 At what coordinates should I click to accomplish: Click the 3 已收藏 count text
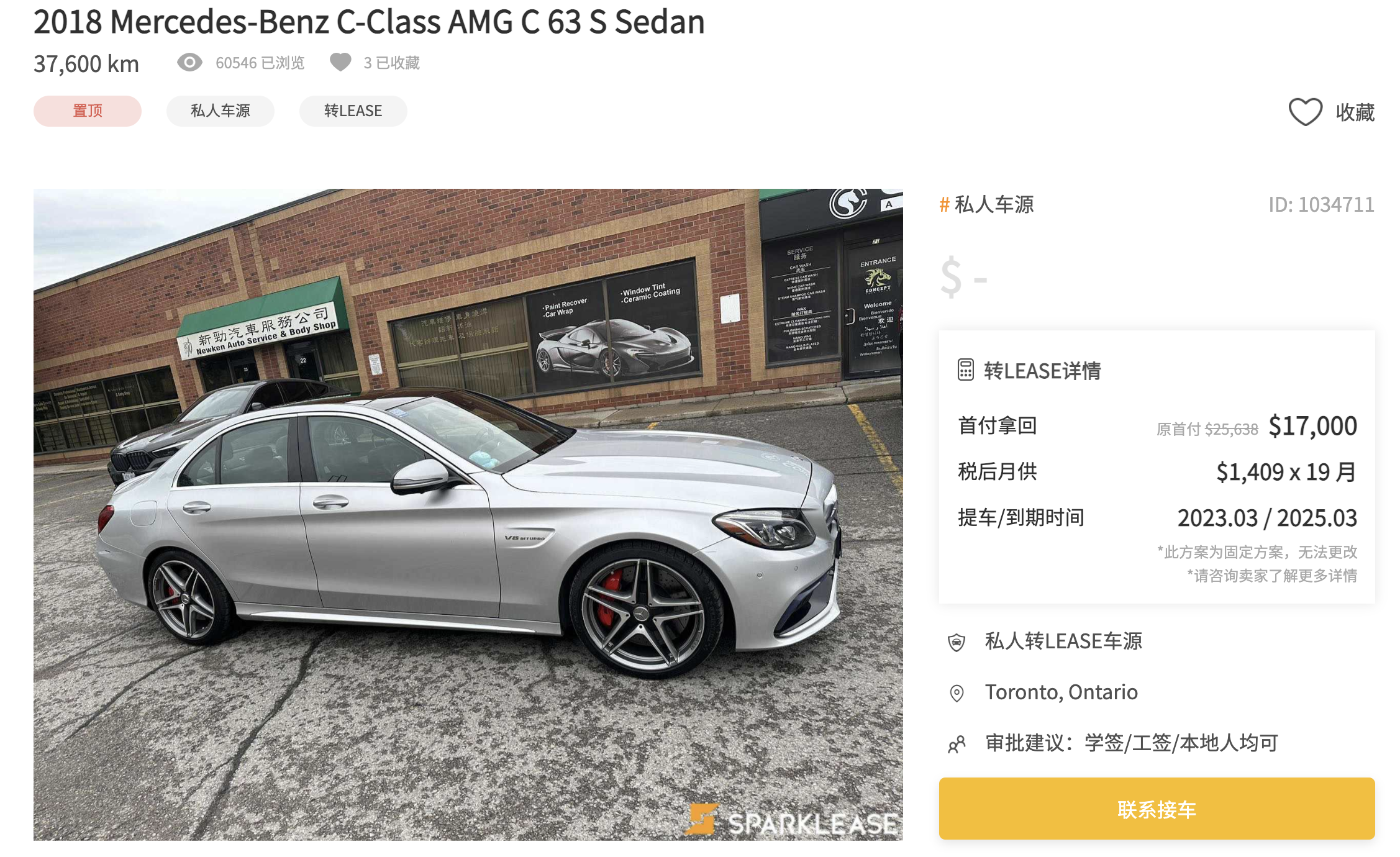[392, 63]
